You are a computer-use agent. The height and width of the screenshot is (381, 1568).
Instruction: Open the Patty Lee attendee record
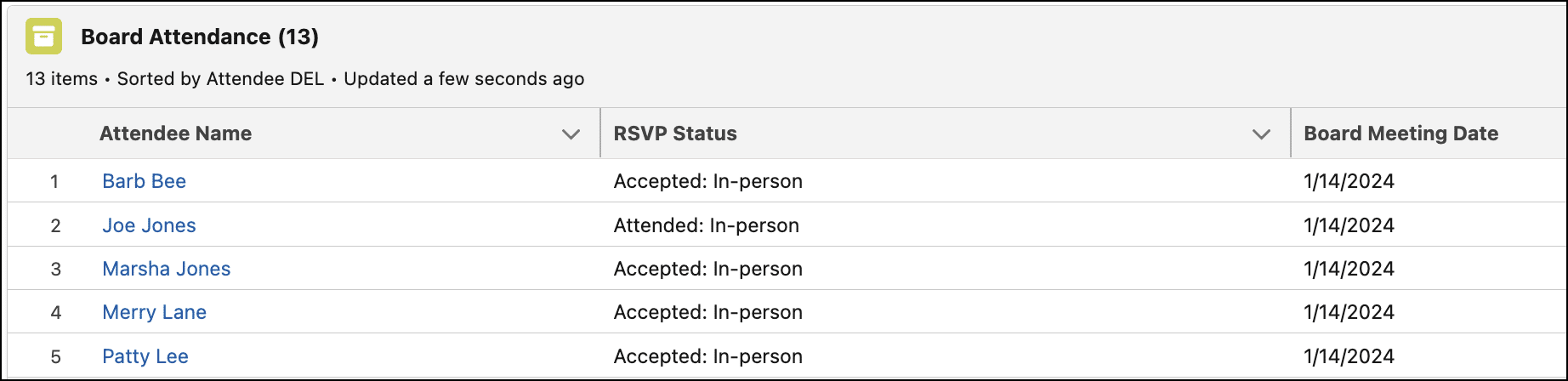coord(145,356)
